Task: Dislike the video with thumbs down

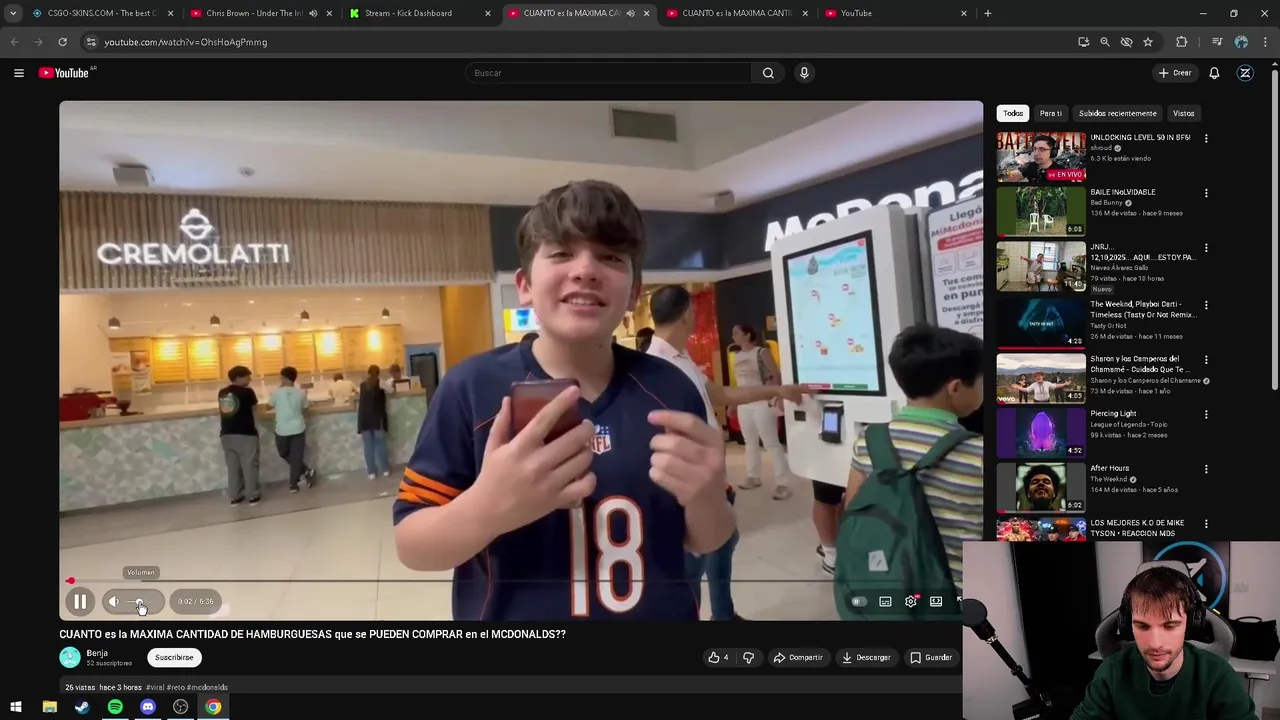Action: 748,657
